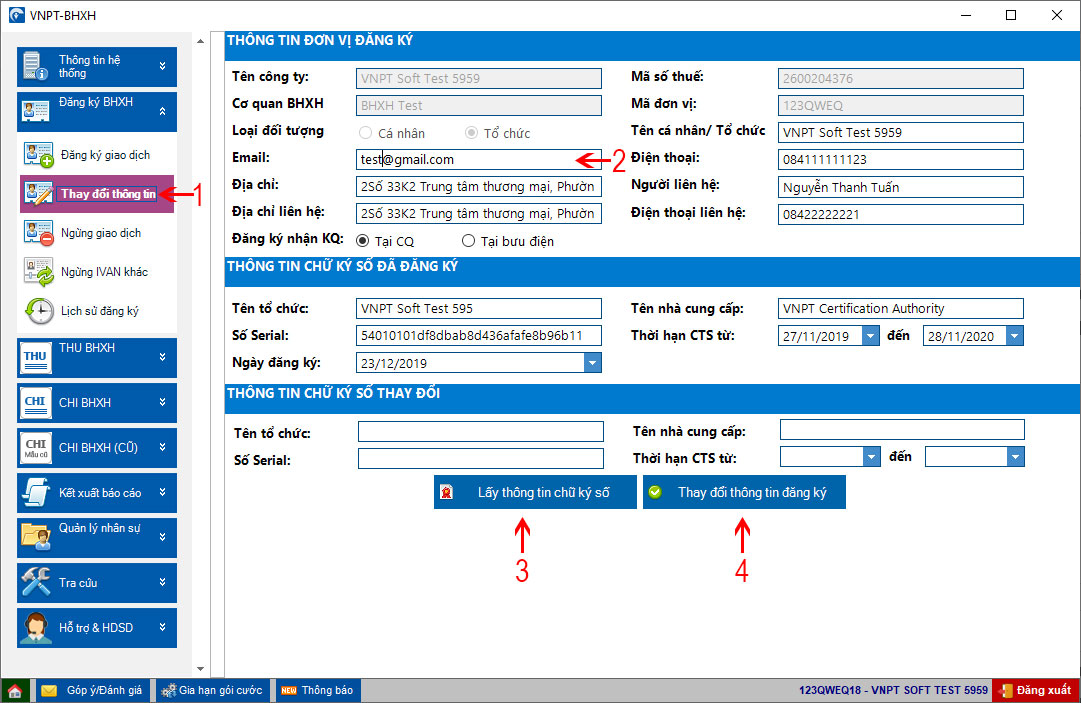Click the Thông tin hệ thống server icon
This screenshot has height=703, width=1081.
34,66
